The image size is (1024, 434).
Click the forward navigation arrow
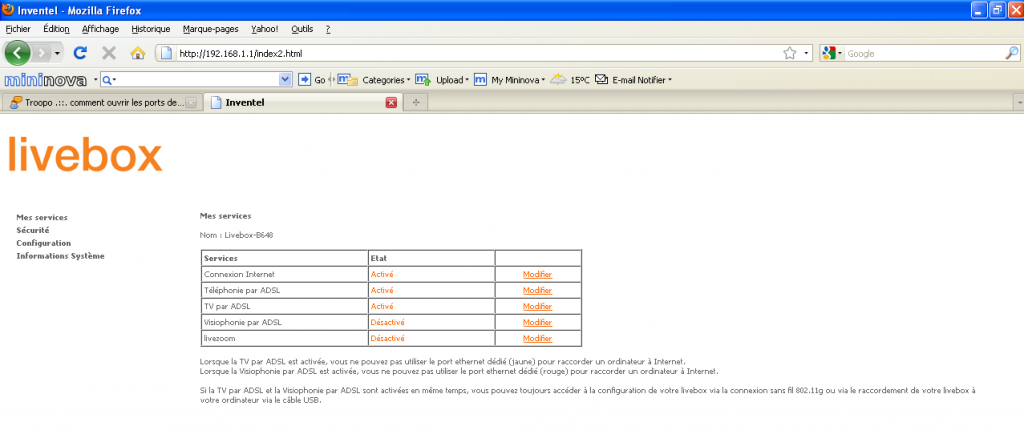point(41,53)
